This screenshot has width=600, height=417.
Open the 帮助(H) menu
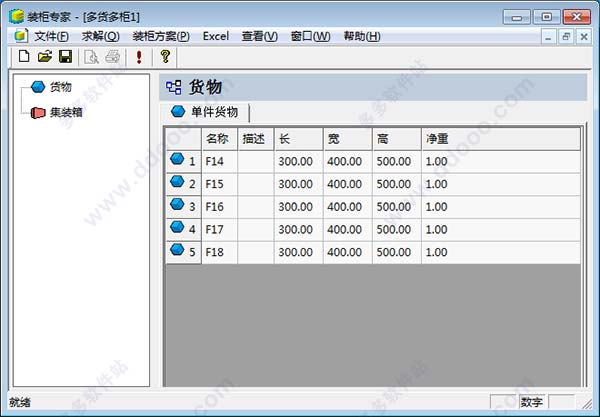362,36
